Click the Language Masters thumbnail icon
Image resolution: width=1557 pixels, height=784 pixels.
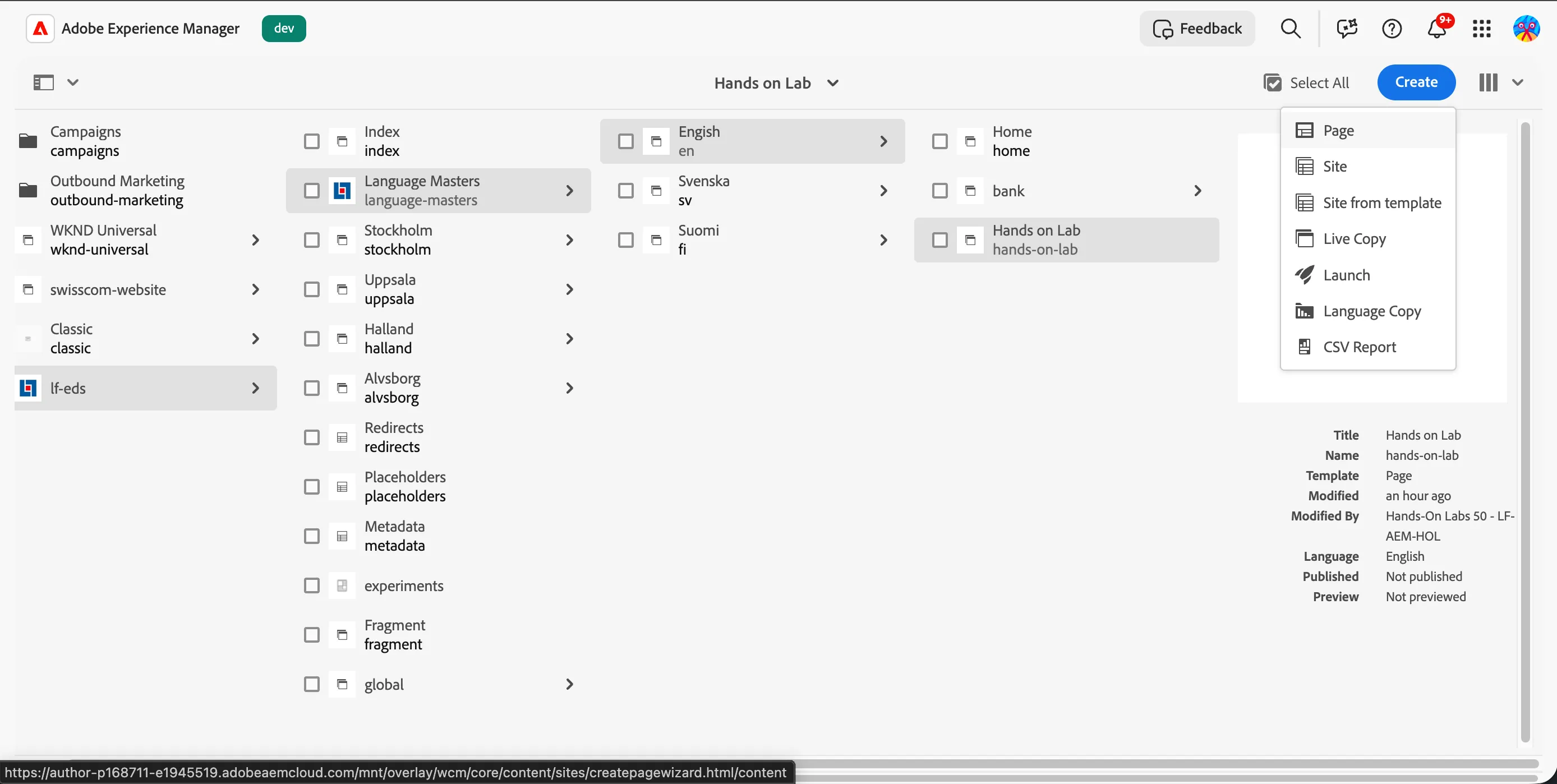pos(342,191)
